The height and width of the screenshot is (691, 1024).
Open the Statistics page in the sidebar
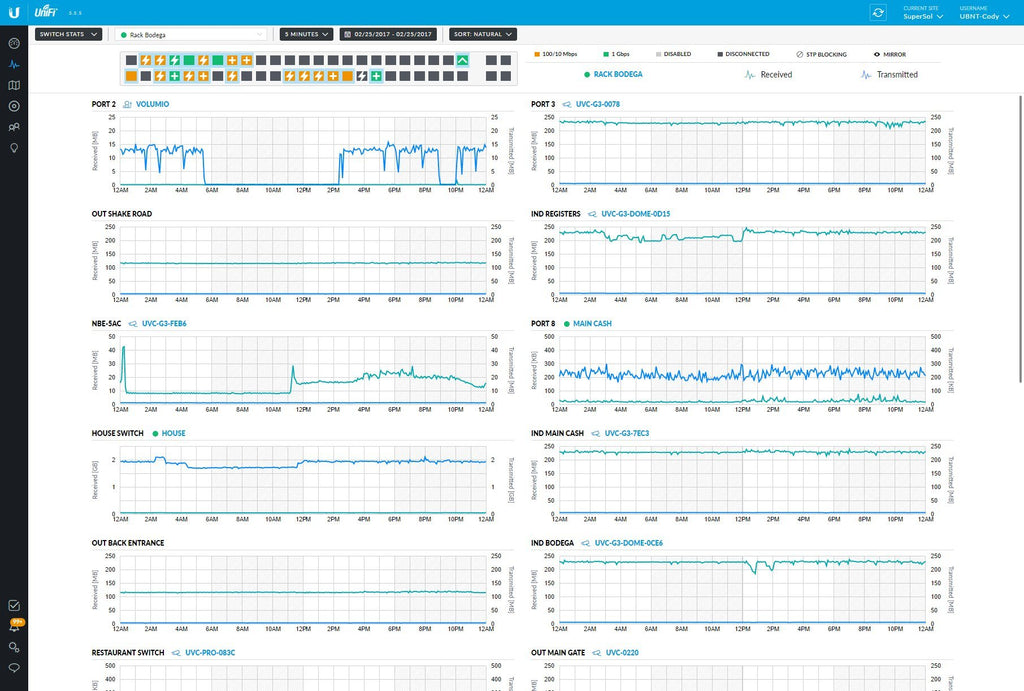[x=14, y=64]
